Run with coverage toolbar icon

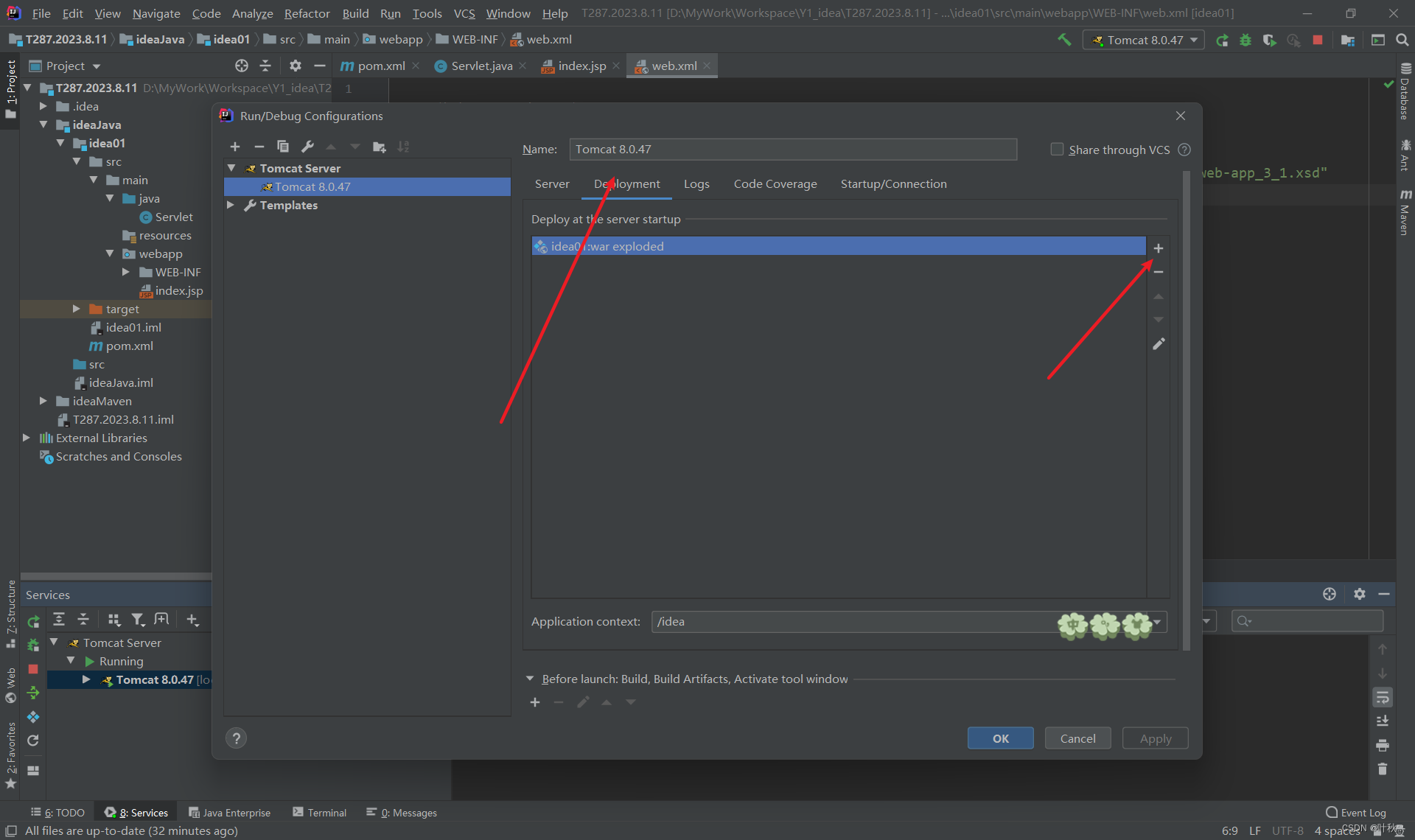(x=1269, y=40)
